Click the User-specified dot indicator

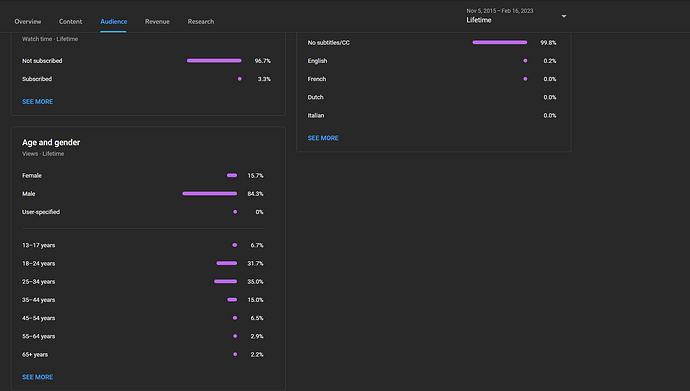235,212
